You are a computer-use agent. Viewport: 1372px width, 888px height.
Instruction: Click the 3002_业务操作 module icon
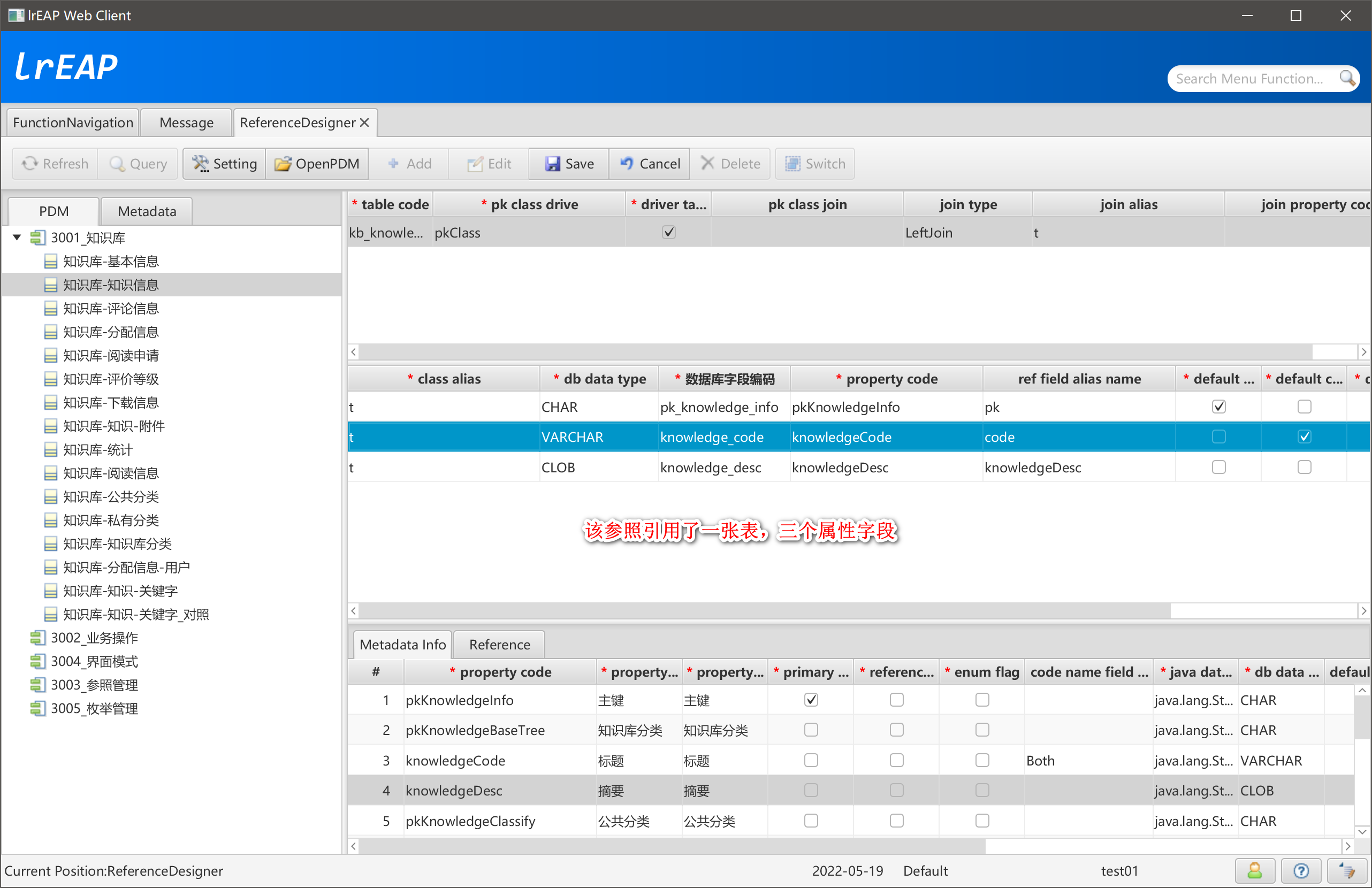37,637
